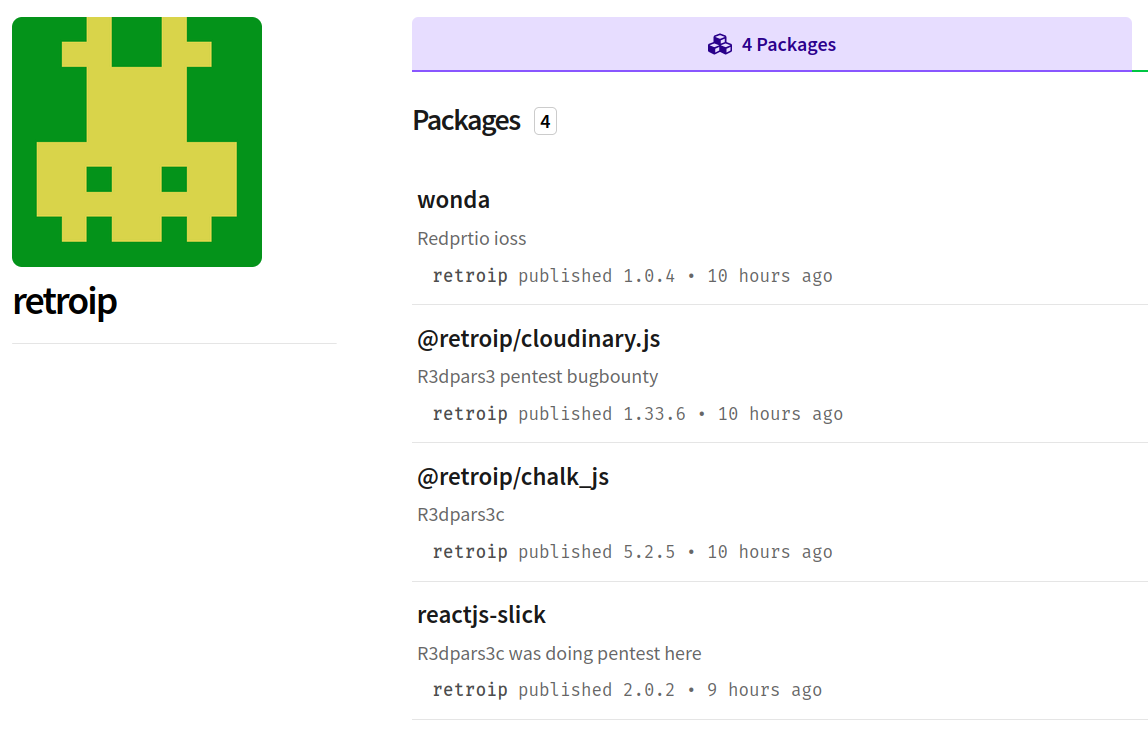The height and width of the screenshot is (730, 1148).
Task: Click the retroip username heading
Action: tap(64, 301)
